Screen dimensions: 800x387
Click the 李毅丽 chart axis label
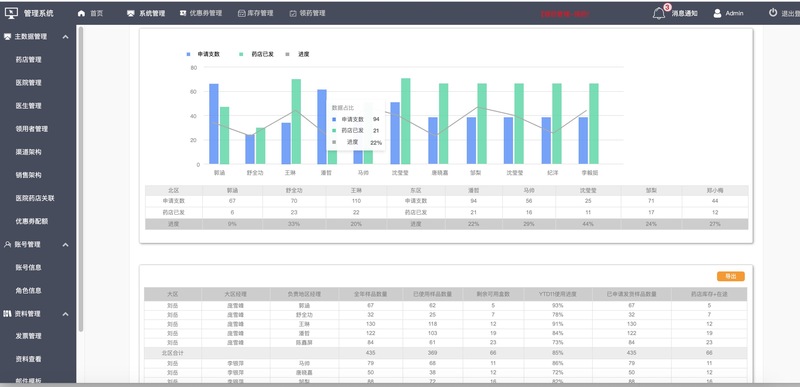[x=589, y=173]
